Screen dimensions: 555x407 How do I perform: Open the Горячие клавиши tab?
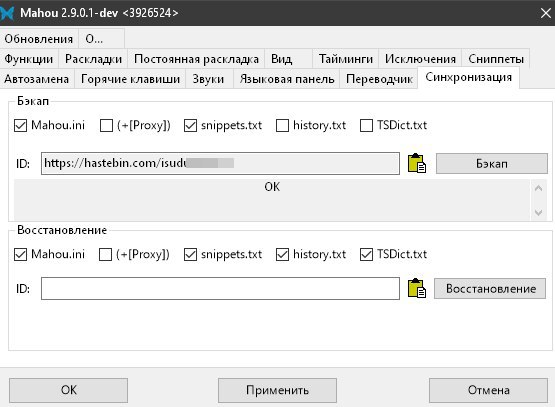pyautogui.click(x=130, y=79)
